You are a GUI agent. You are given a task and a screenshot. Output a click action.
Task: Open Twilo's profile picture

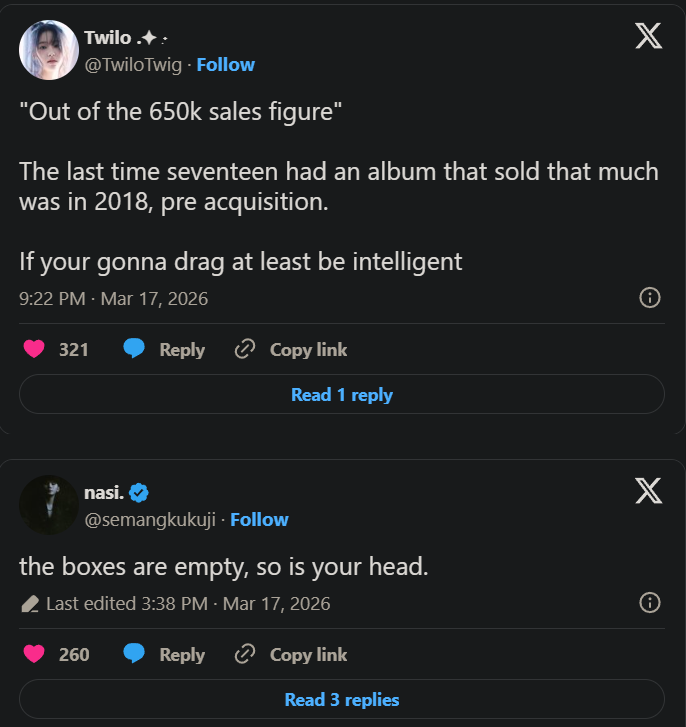click(x=49, y=50)
